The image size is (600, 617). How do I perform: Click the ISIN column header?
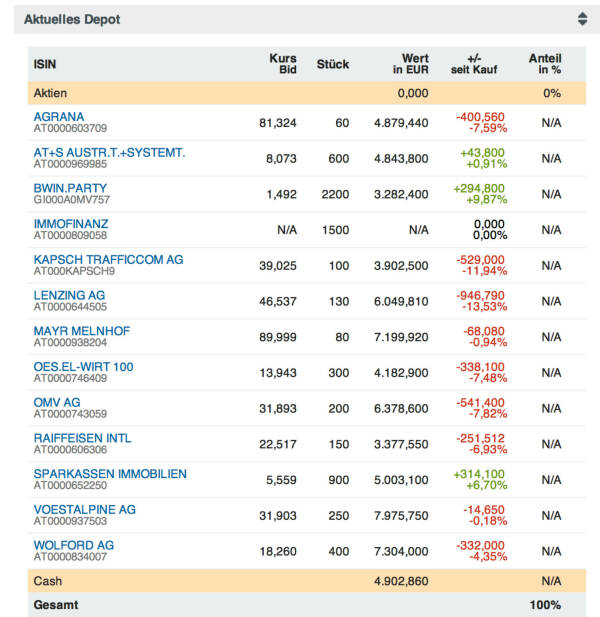44,64
